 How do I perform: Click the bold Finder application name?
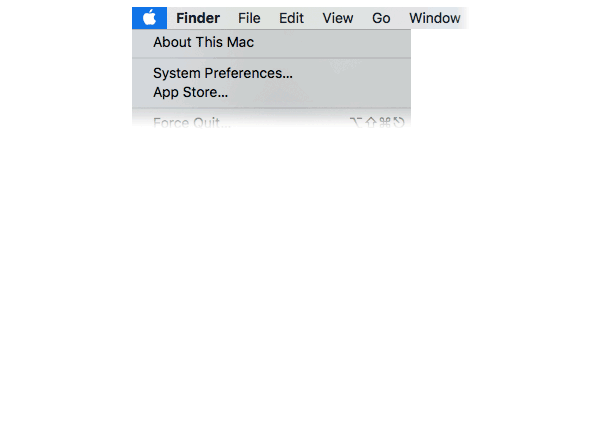point(198,18)
